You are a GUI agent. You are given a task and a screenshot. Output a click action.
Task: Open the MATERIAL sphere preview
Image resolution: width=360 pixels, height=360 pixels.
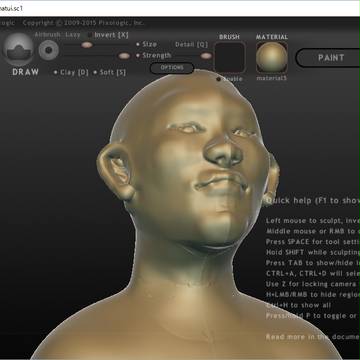272,57
